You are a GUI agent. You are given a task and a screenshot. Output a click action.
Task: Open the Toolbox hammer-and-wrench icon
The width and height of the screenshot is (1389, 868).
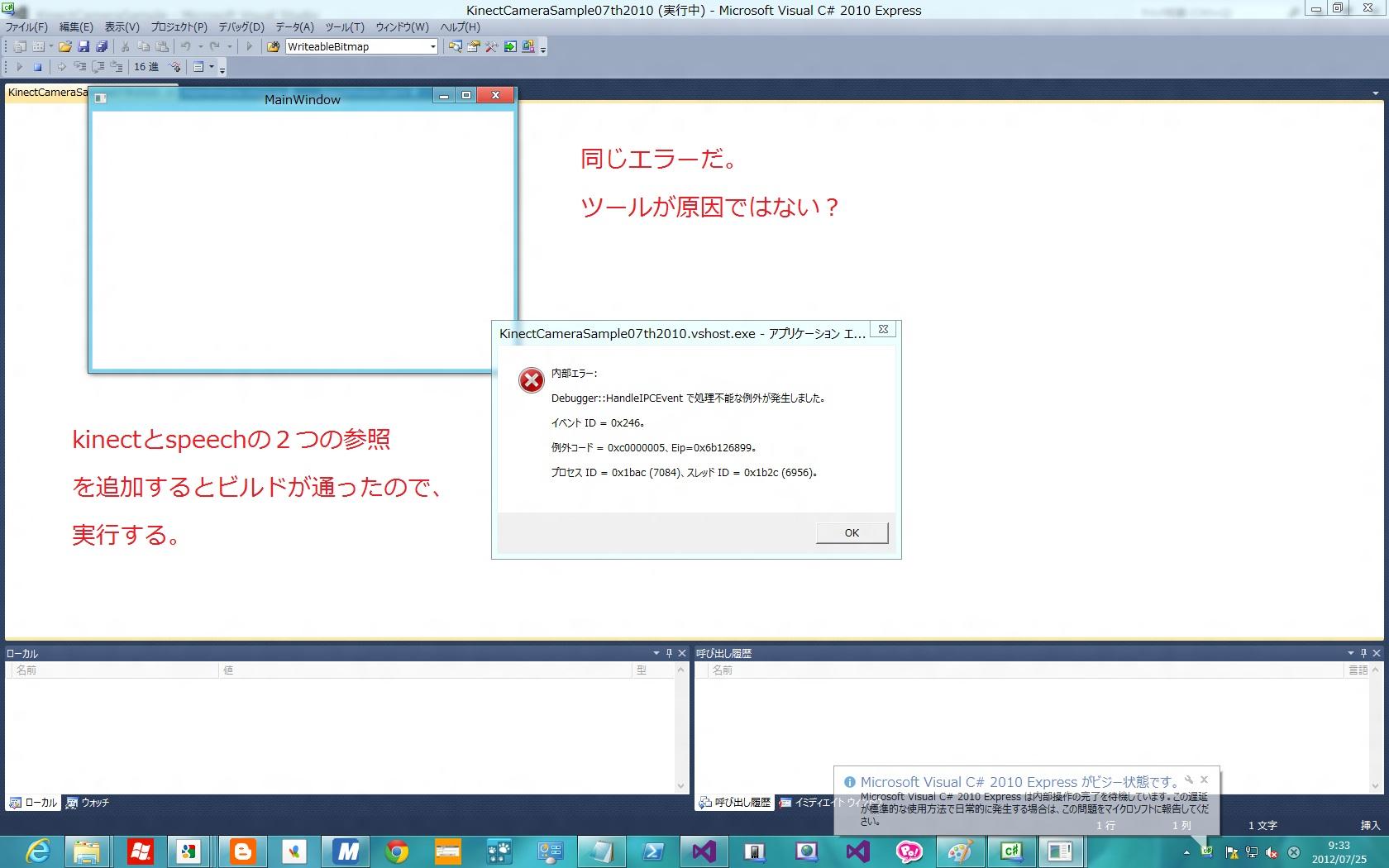(x=492, y=46)
